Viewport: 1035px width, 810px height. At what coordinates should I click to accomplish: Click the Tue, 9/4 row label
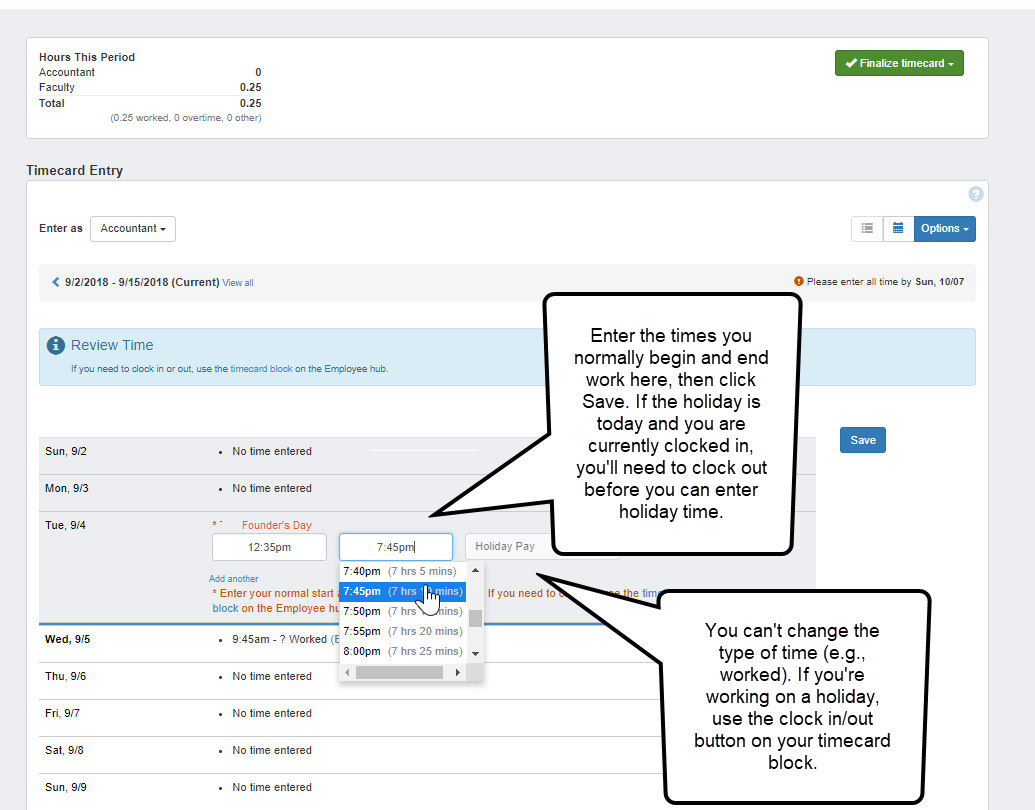pyautogui.click(x=65, y=525)
